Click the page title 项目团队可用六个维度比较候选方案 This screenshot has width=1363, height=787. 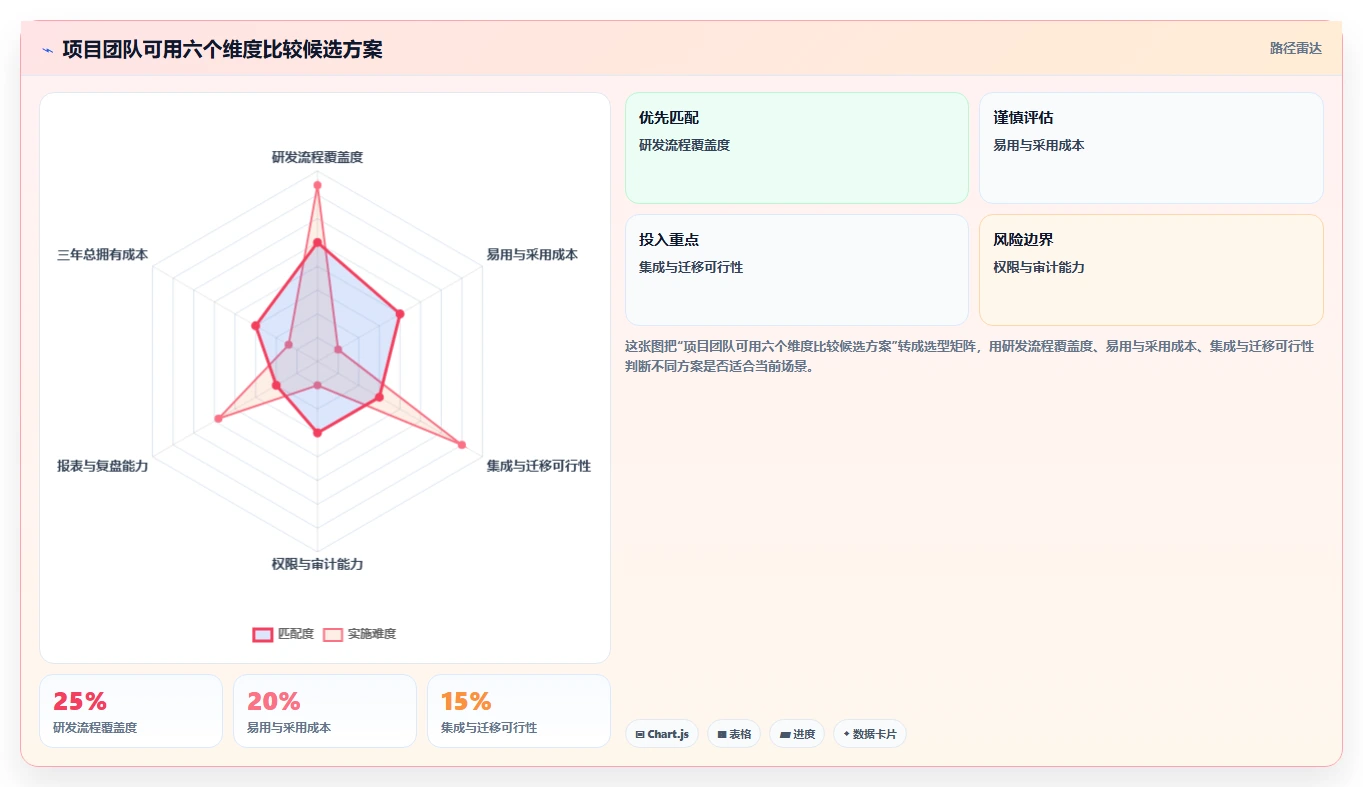pos(222,49)
